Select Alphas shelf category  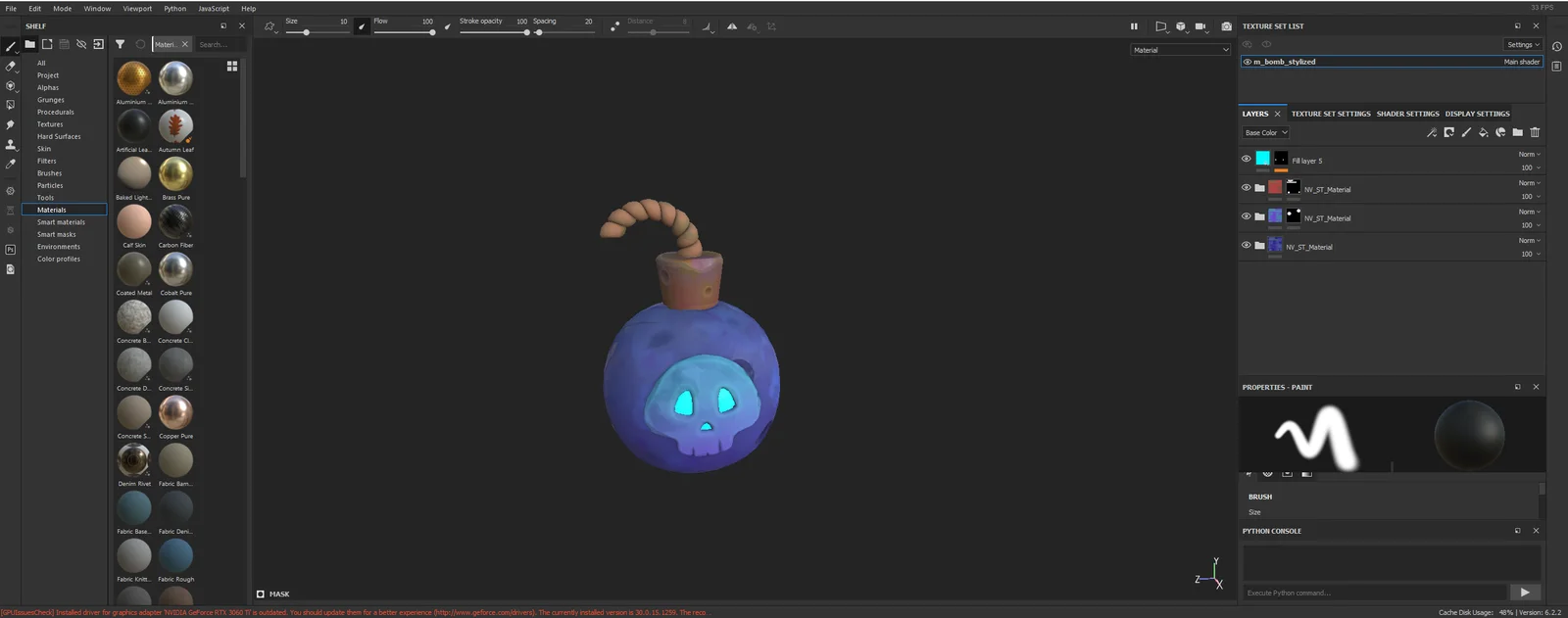click(x=48, y=87)
